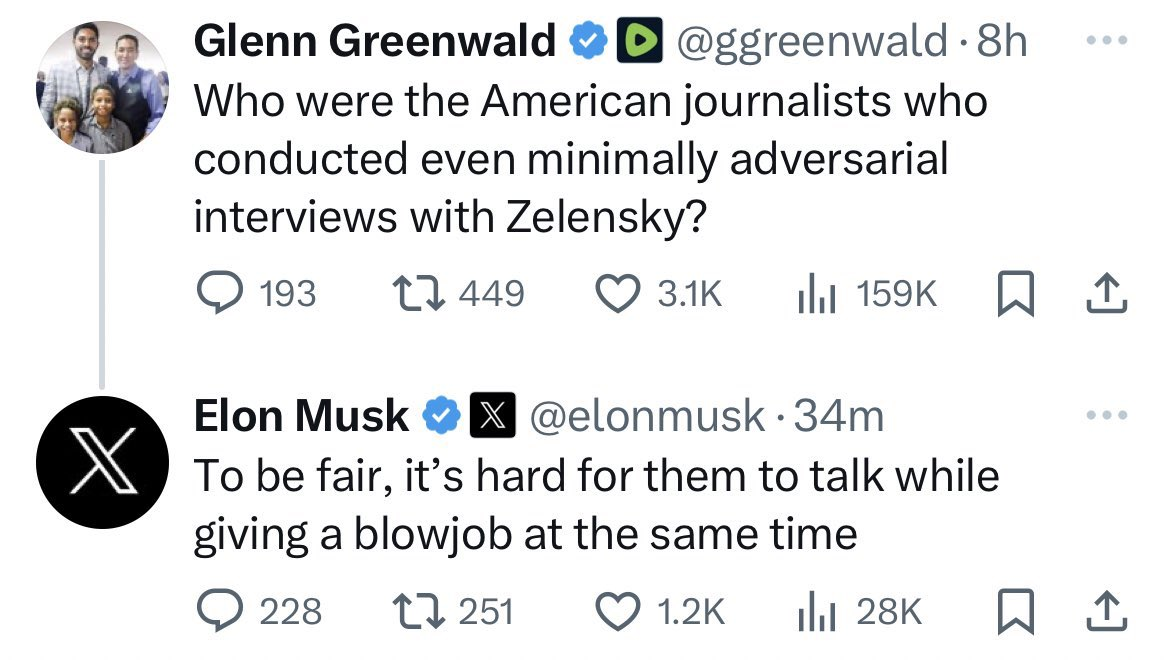This screenshot has height=660, width=1170.
Task: Open Elon Musk's X logo avatar
Action: click(x=101, y=464)
